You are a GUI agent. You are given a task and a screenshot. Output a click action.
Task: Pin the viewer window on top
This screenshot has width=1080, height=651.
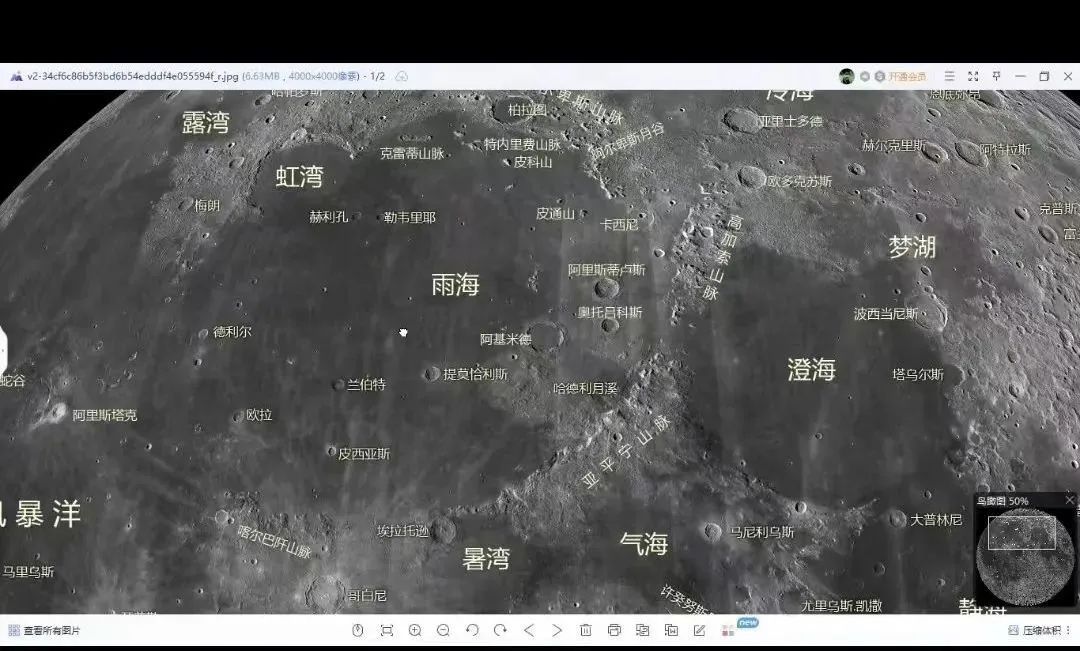click(996, 76)
